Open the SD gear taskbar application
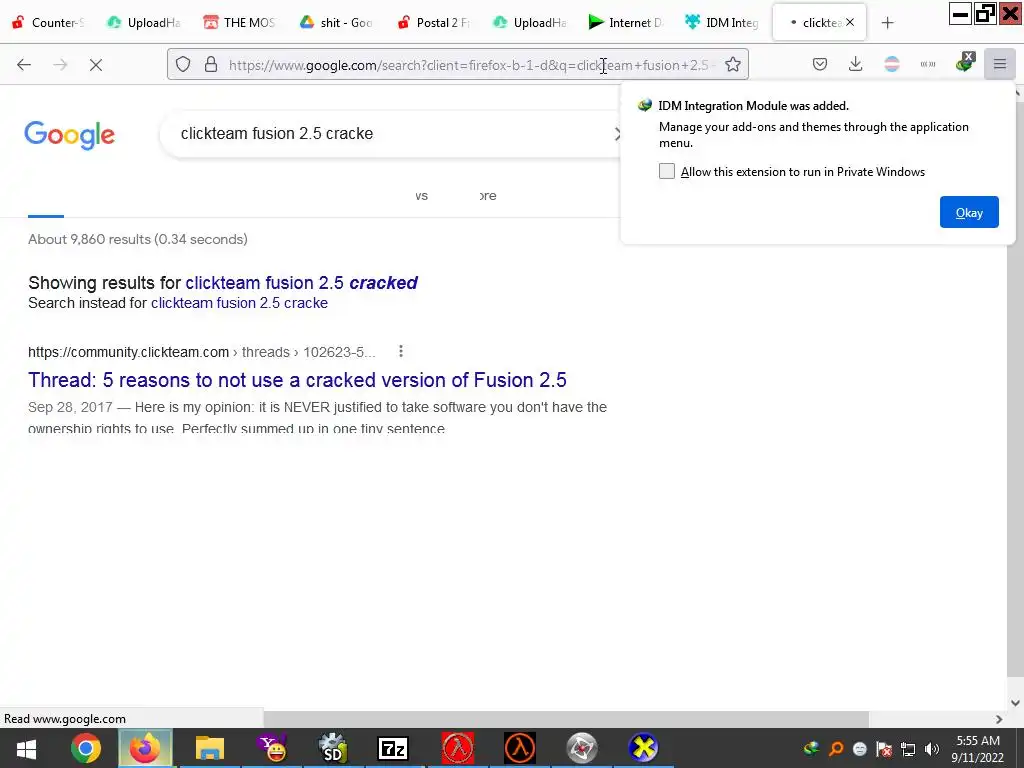 point(332,748)
